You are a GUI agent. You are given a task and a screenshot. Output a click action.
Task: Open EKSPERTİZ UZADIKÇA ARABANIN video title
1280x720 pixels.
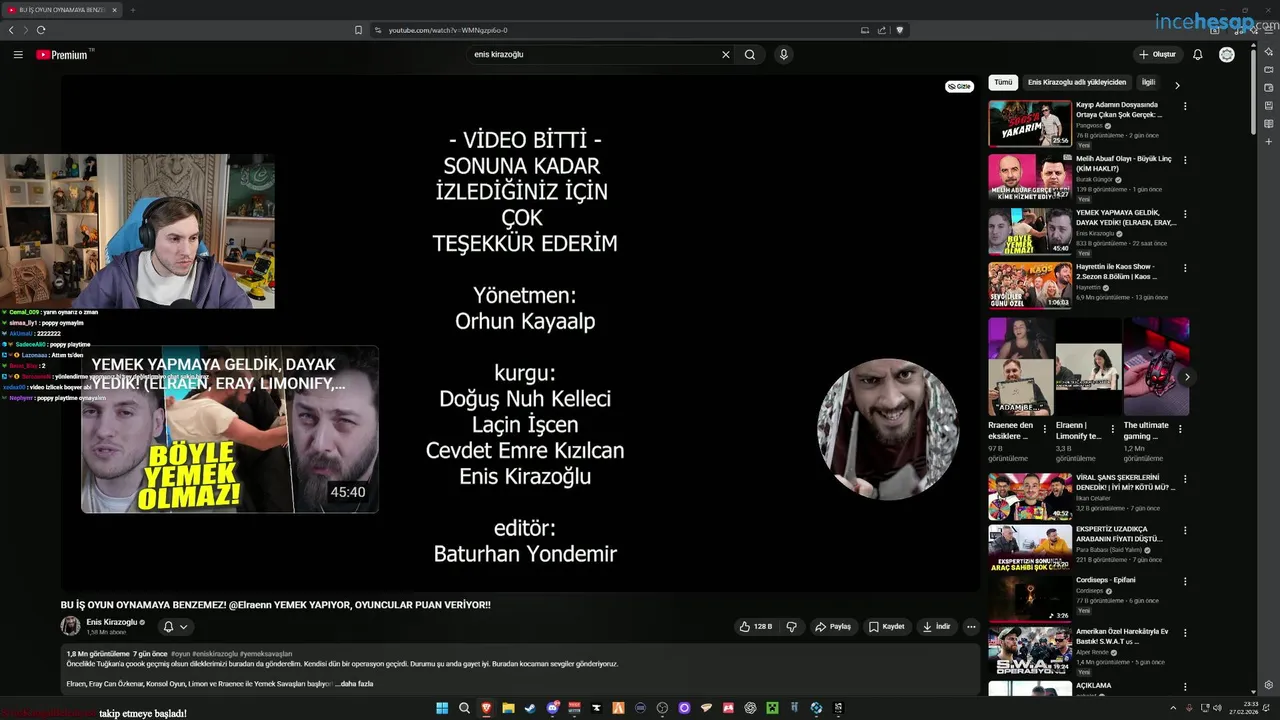click(1119, 534)
